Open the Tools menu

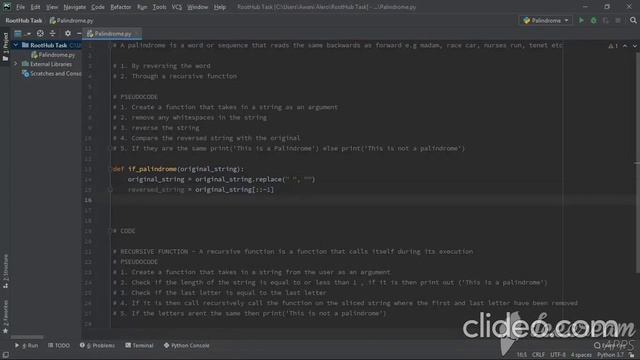coord(160,7)
